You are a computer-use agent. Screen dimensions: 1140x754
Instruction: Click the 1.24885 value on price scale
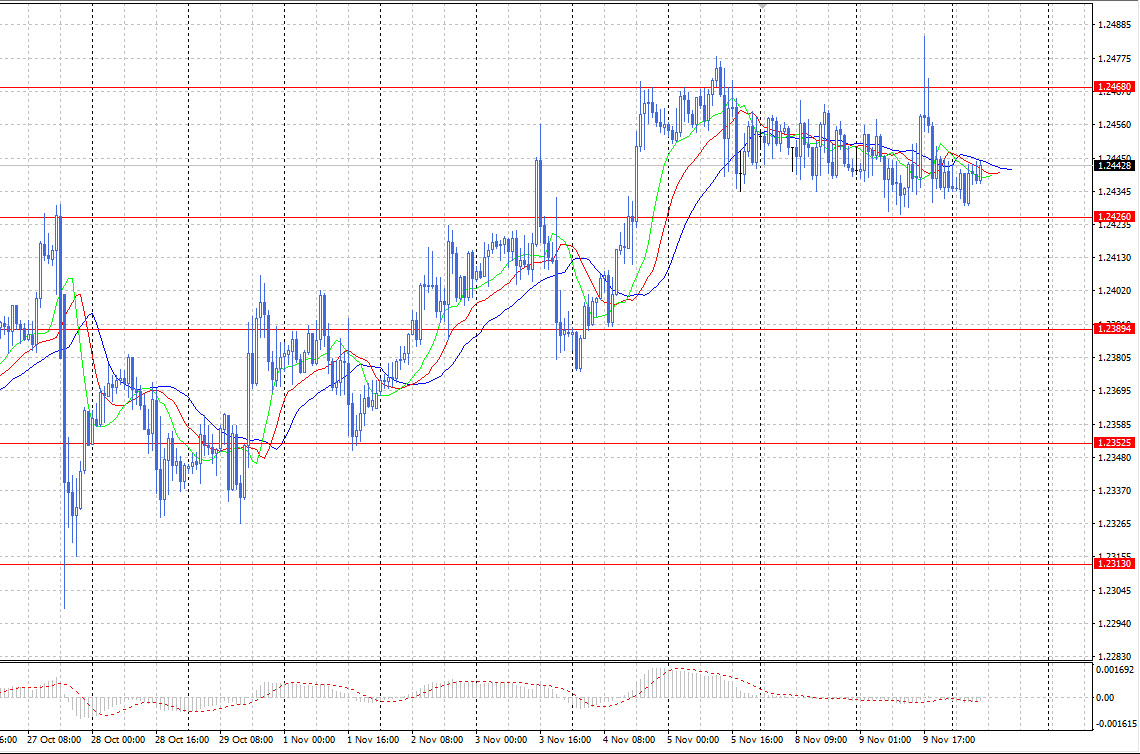pos(1115,25)
